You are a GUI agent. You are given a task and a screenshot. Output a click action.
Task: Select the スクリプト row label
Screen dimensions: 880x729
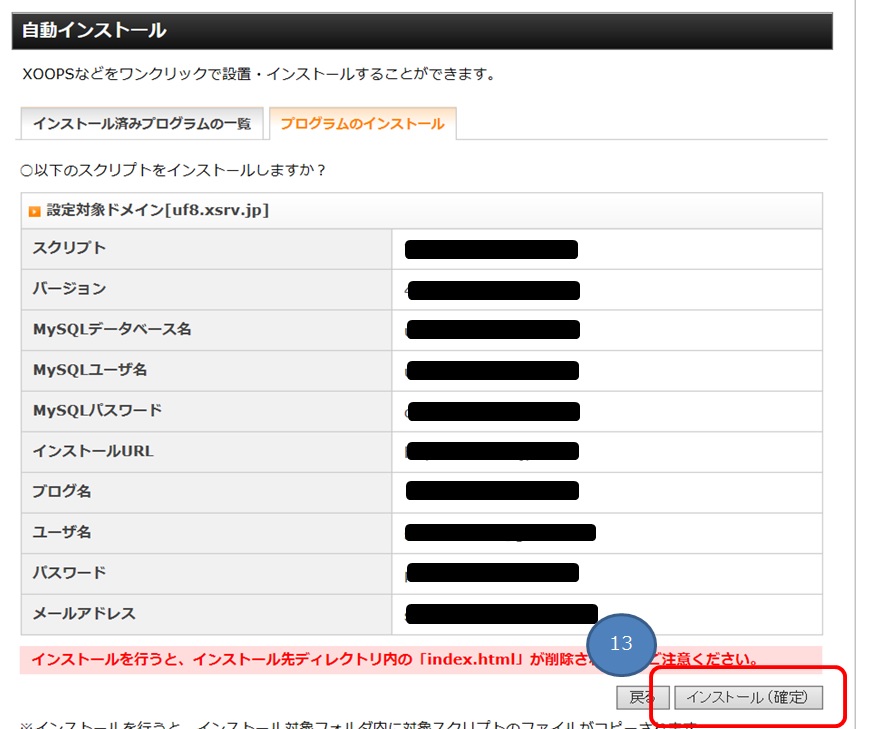coord(69,248)
